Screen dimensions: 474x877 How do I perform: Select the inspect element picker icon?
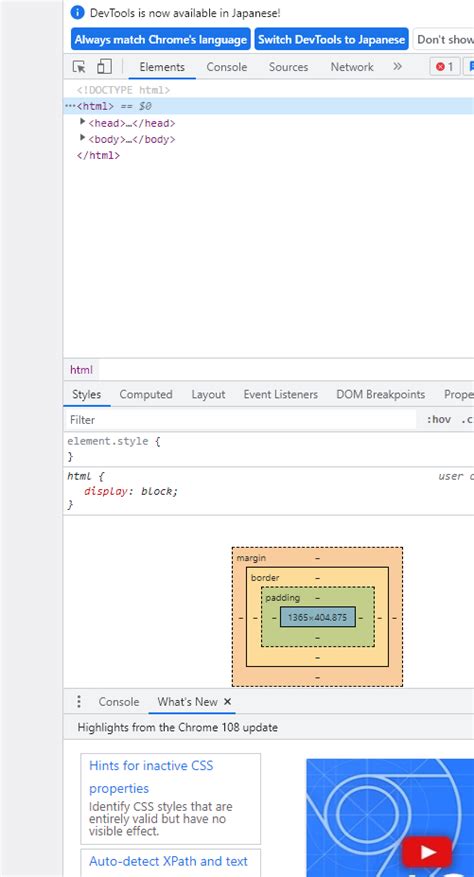(79, 67)
